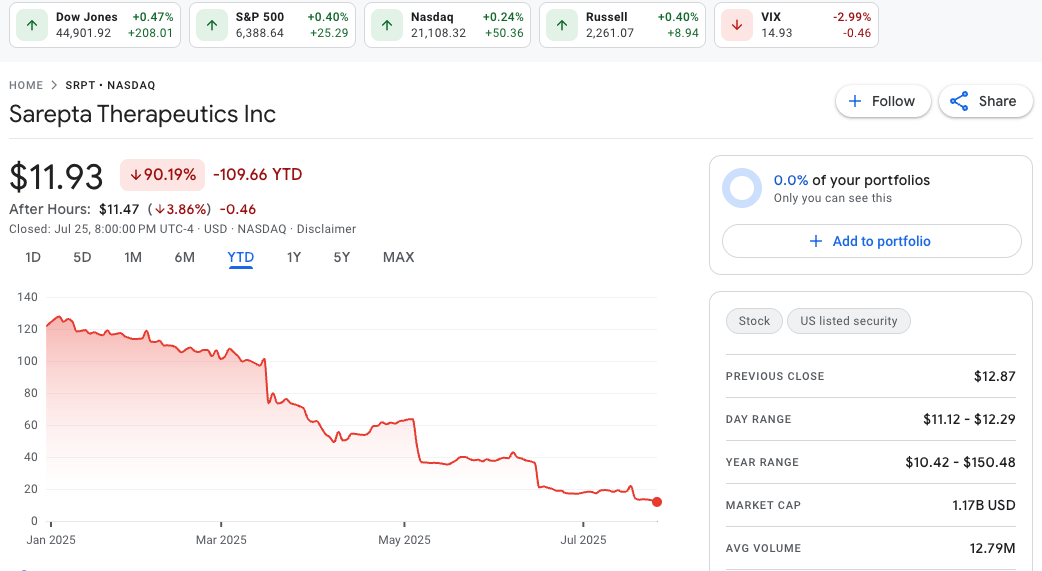This screenshot has height=571, width=1042.
Task: Select the 1D chart range
Action: 33,257
